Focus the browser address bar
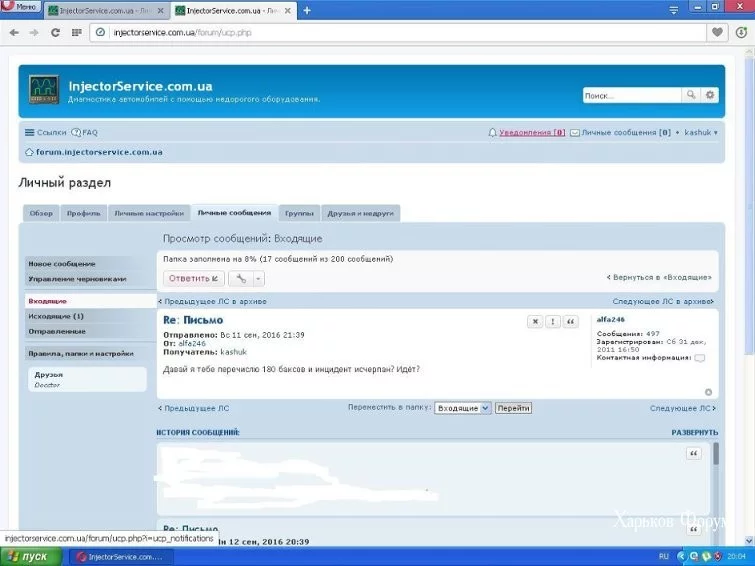The height and width of the screenshot is (566, 755). 398,33
